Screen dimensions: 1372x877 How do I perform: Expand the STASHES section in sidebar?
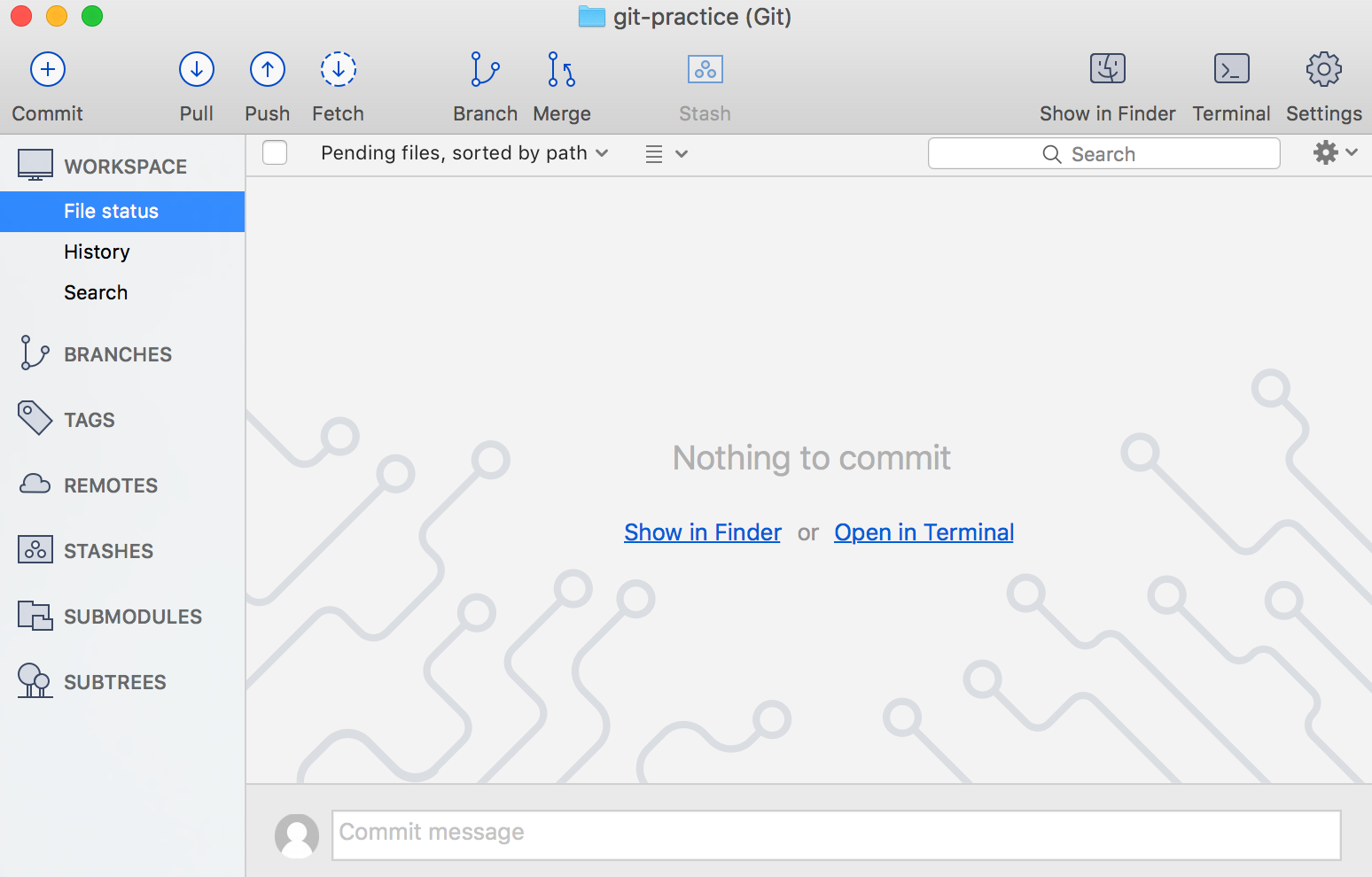pyautogui.click(x=108, y=551)
